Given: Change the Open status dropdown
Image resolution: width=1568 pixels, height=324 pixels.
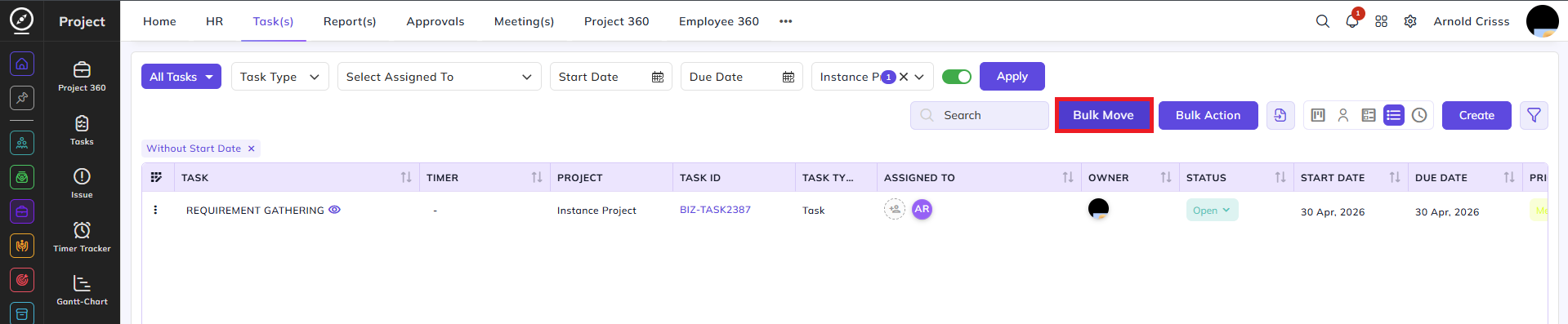Looking at the screenshot, I should tap(1212, 210).
